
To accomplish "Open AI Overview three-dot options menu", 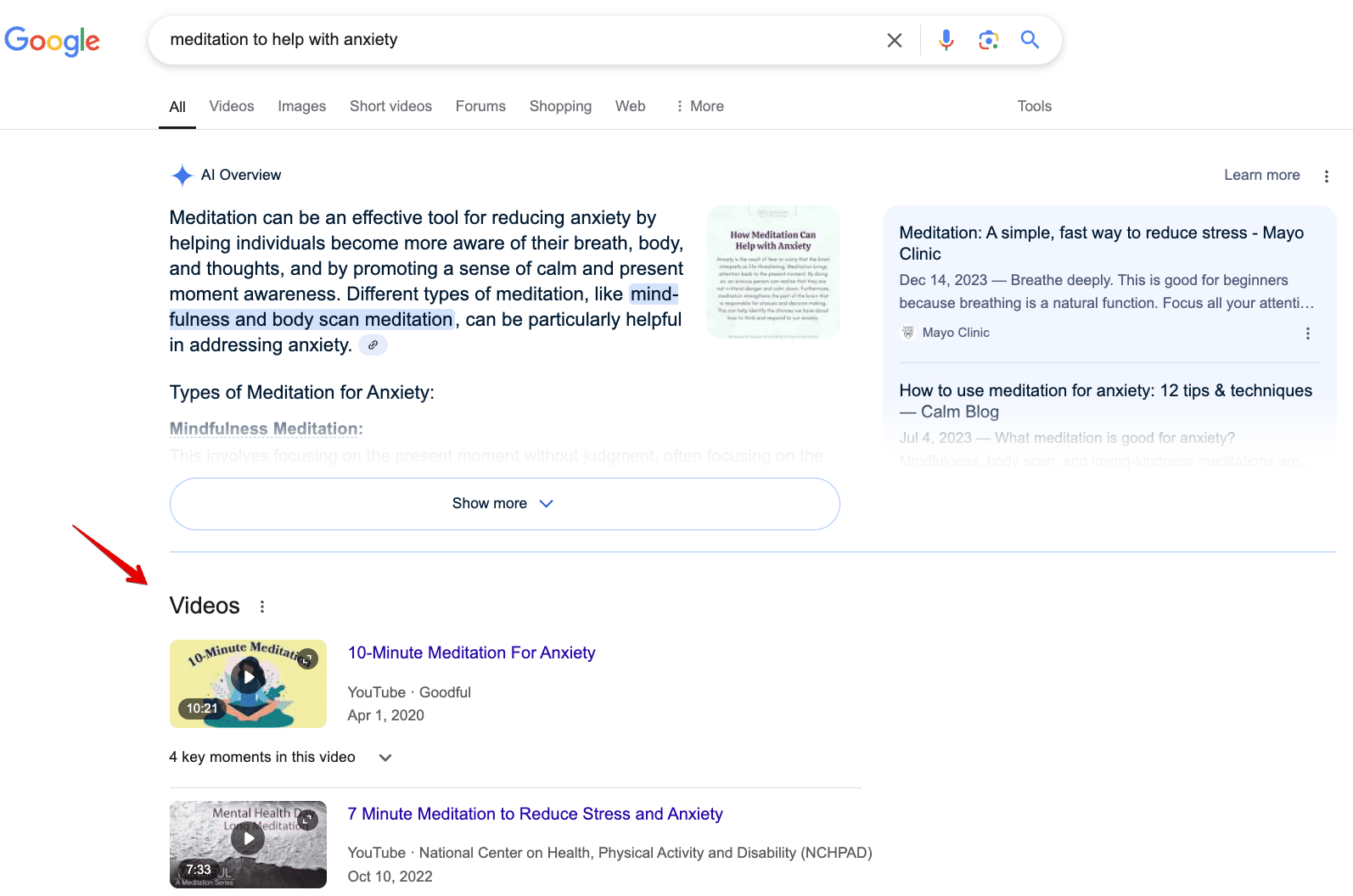I will 1326,176.
